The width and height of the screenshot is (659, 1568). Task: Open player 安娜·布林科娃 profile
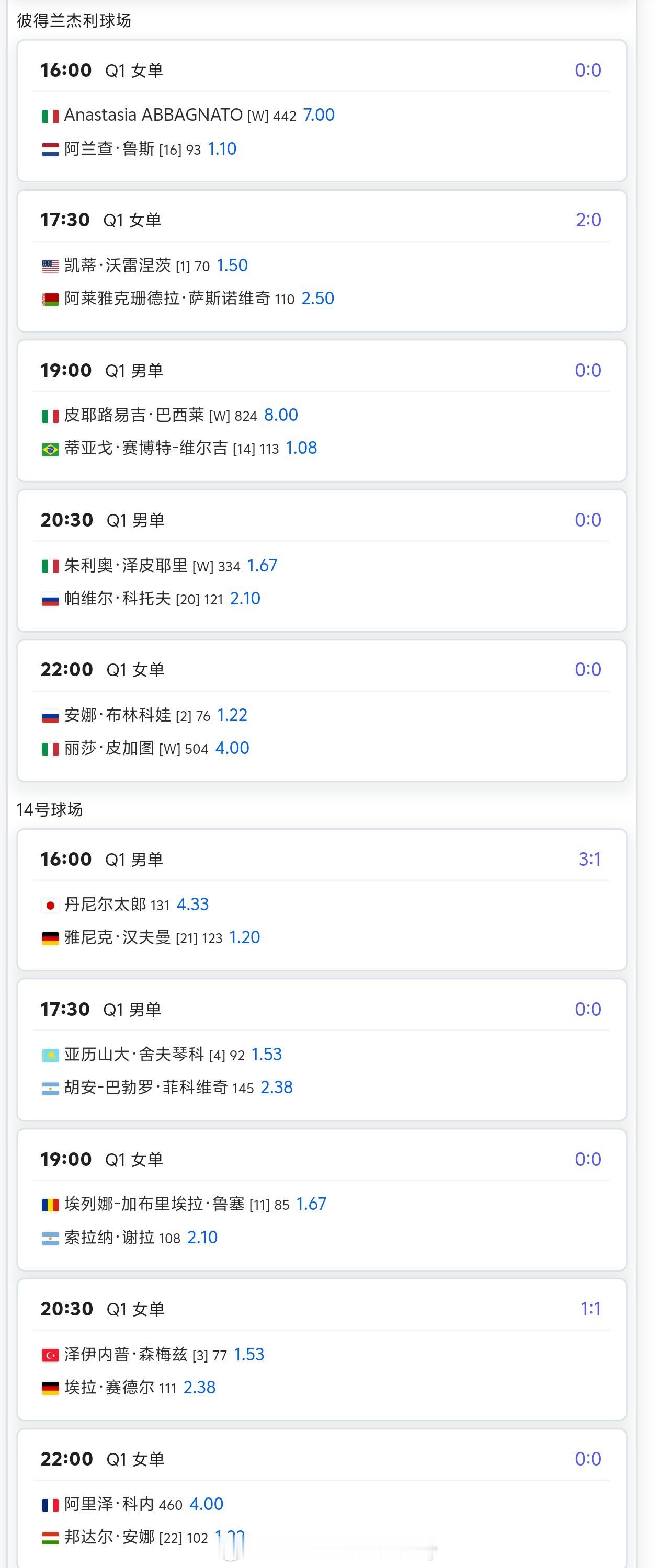[x=118, y=715]
